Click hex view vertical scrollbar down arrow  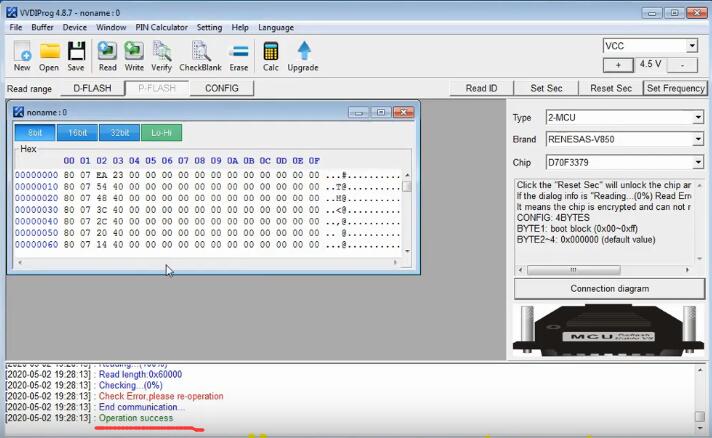[407, 251]
